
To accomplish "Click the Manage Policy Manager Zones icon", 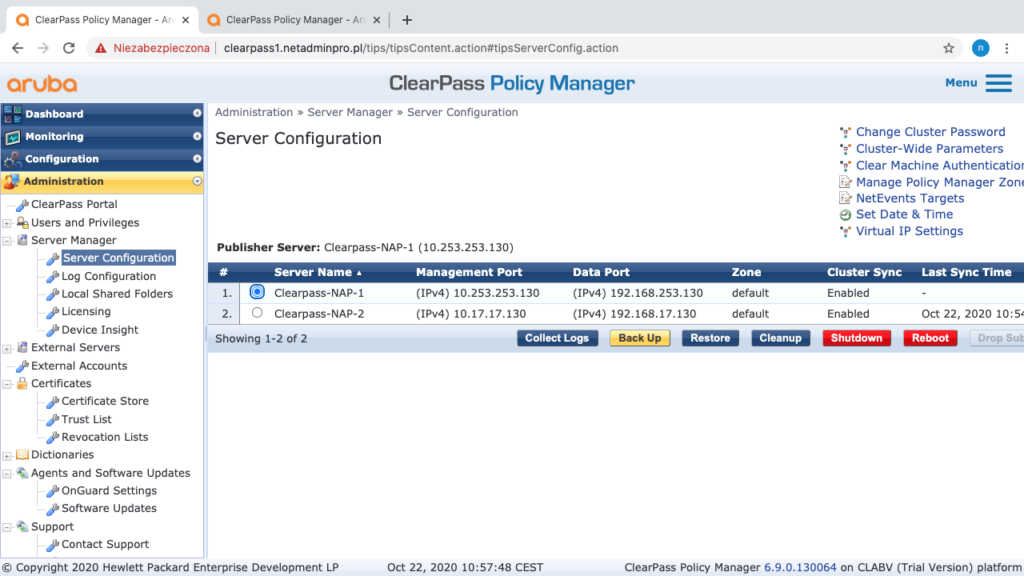I will (x=845, y=182).
